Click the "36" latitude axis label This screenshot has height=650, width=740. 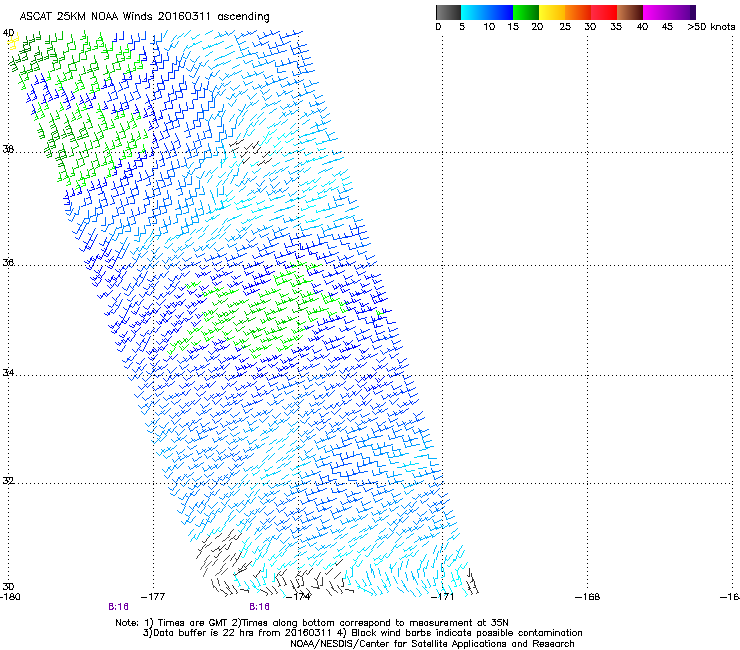(8, 262)
